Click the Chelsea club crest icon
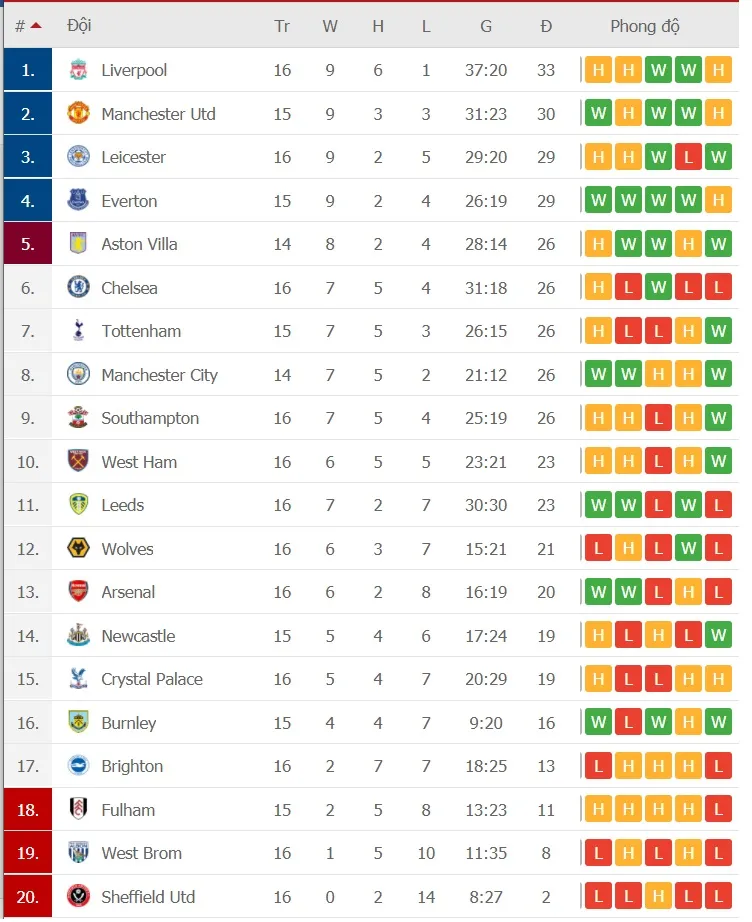752x922 pixels. (x=78, y=288)
